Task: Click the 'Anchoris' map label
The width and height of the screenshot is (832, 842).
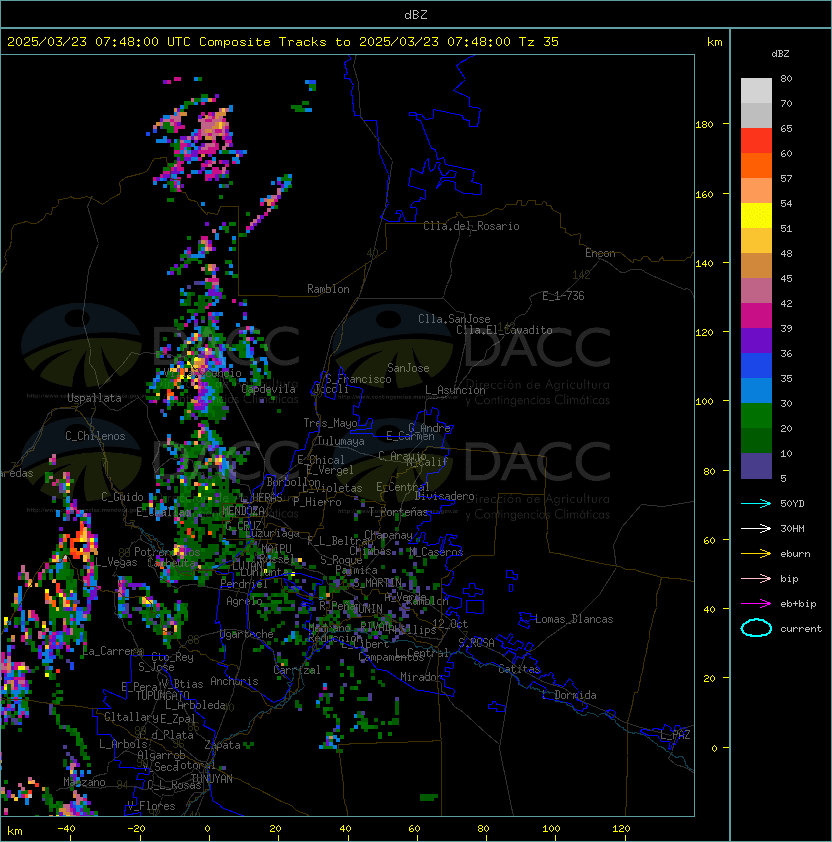Action: [234, 681]
